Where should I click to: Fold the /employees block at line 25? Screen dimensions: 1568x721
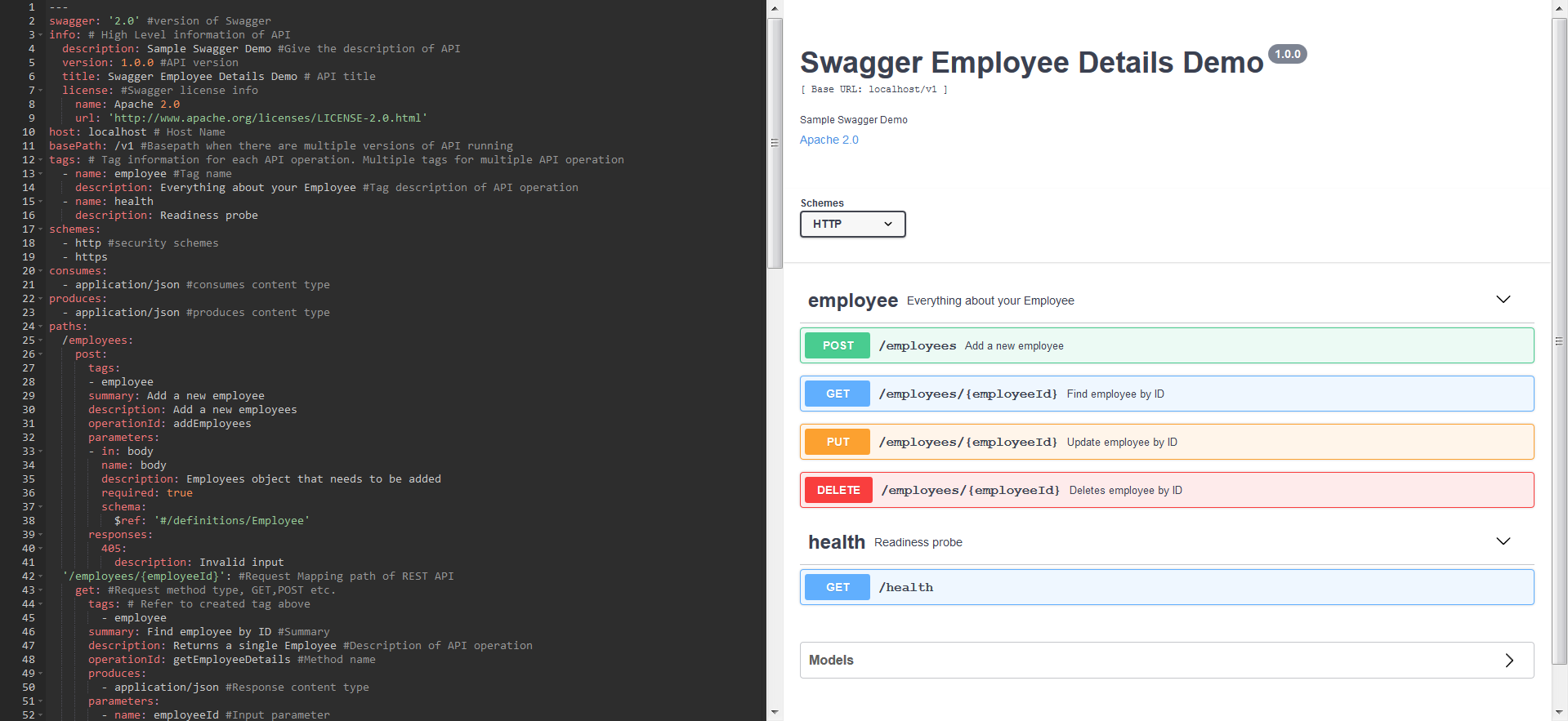pos(41,340)
